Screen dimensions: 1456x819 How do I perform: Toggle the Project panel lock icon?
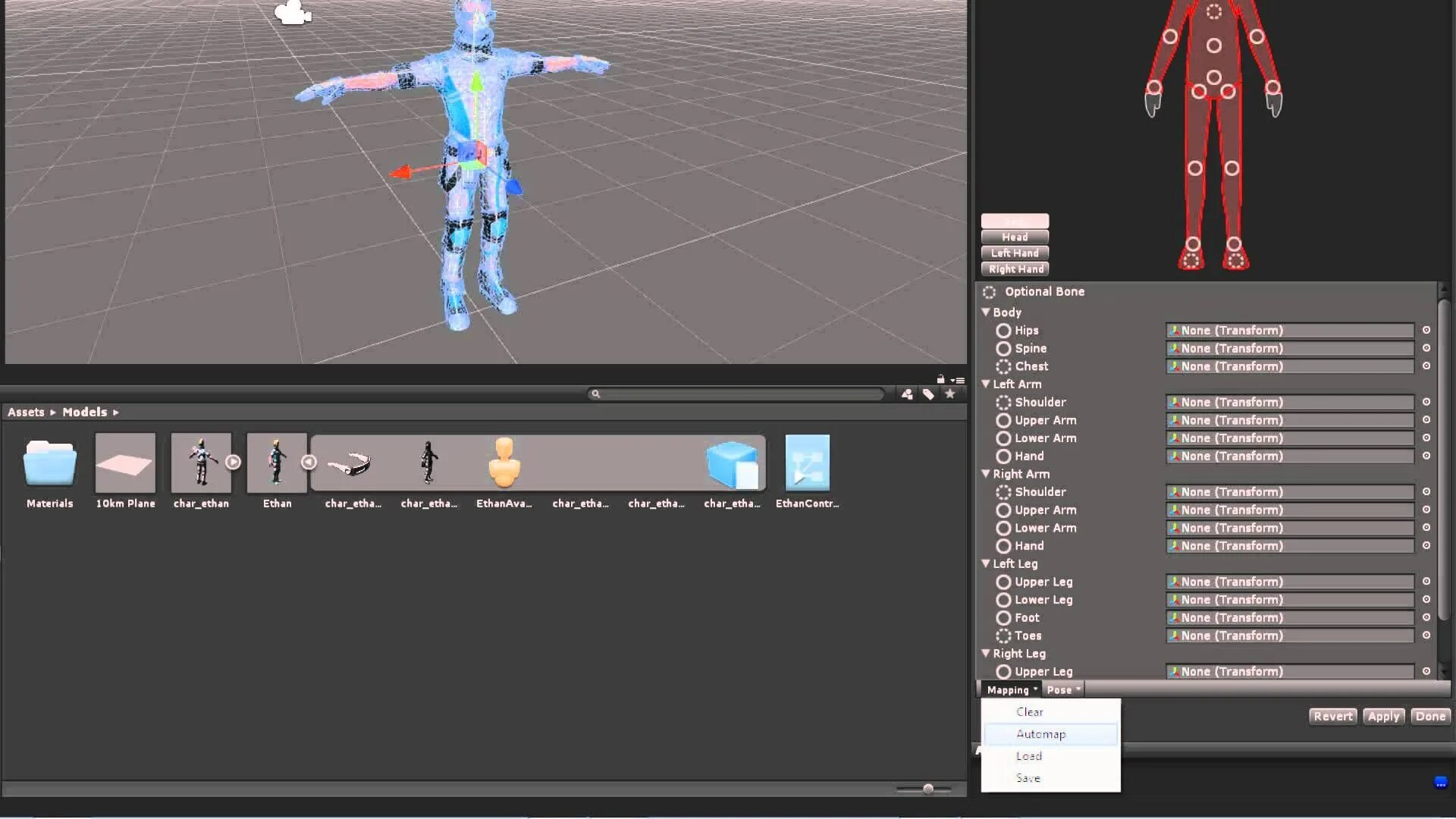(x=940, y=379)
